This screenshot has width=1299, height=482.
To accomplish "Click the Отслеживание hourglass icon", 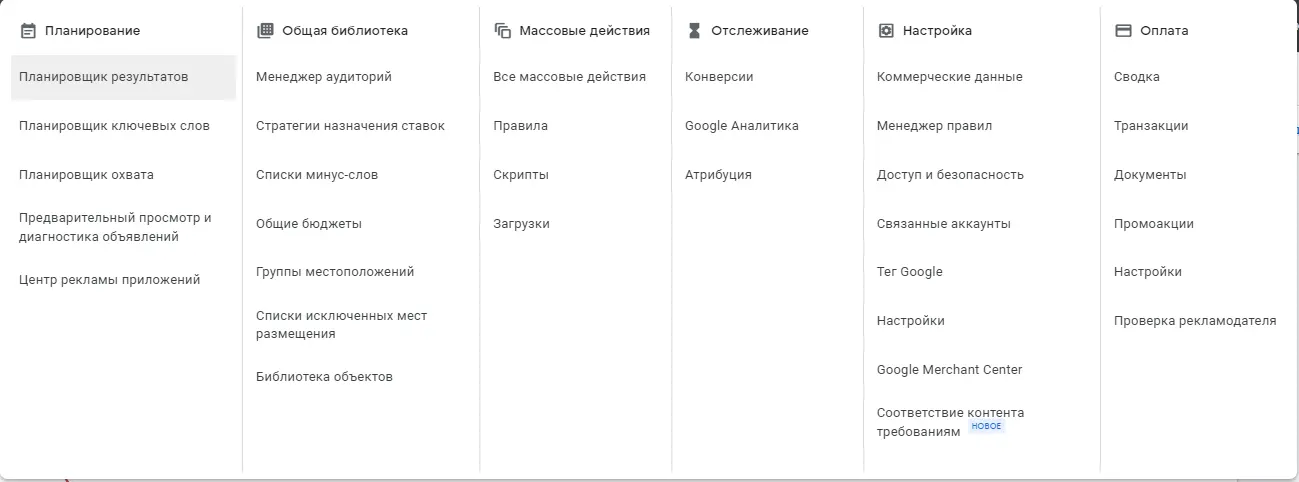I will [695, 31].
